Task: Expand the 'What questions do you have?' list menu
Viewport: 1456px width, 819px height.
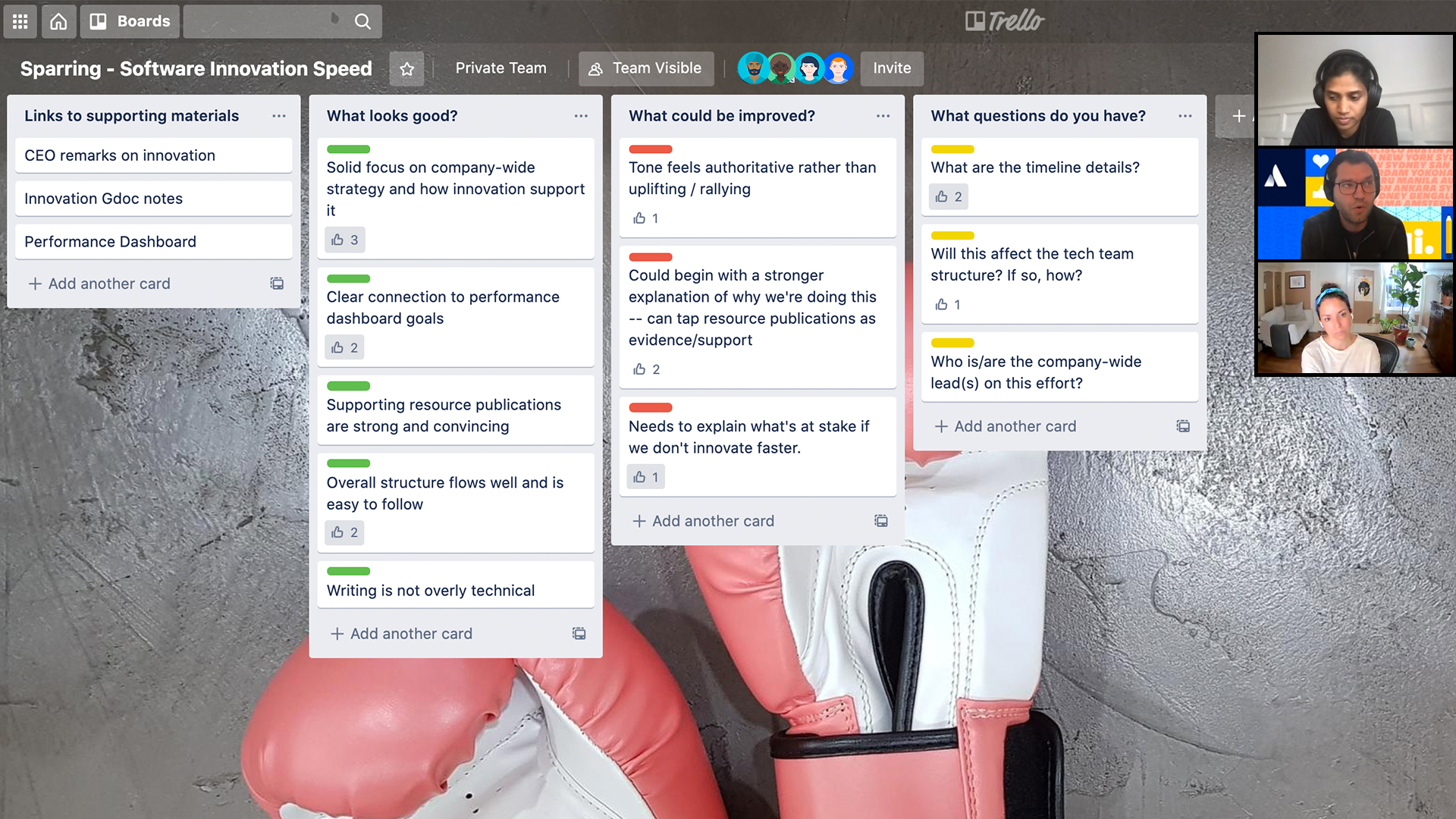Action: click(1185, 116)
